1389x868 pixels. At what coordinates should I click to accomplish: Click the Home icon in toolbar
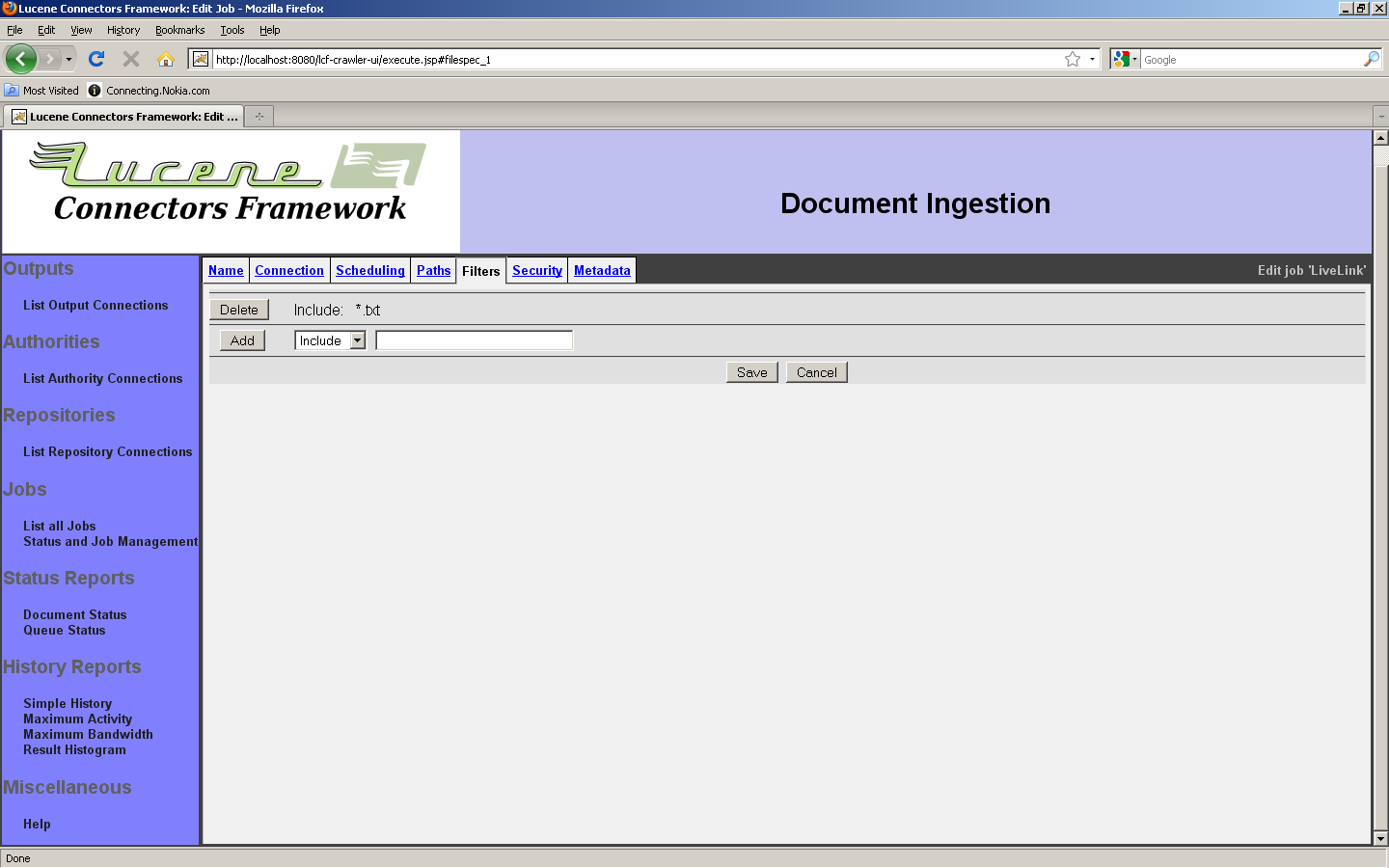166,59
